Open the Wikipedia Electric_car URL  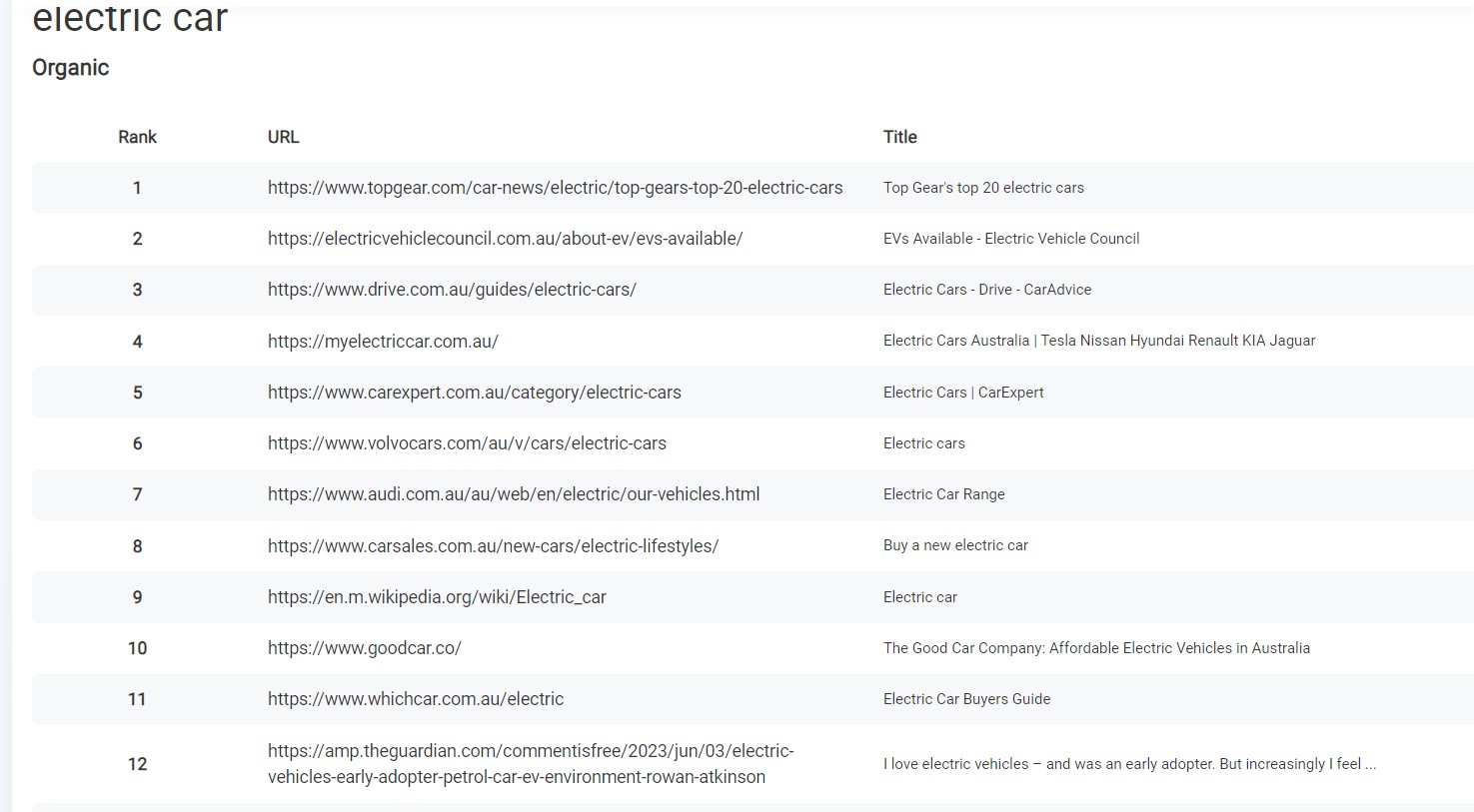437,597
